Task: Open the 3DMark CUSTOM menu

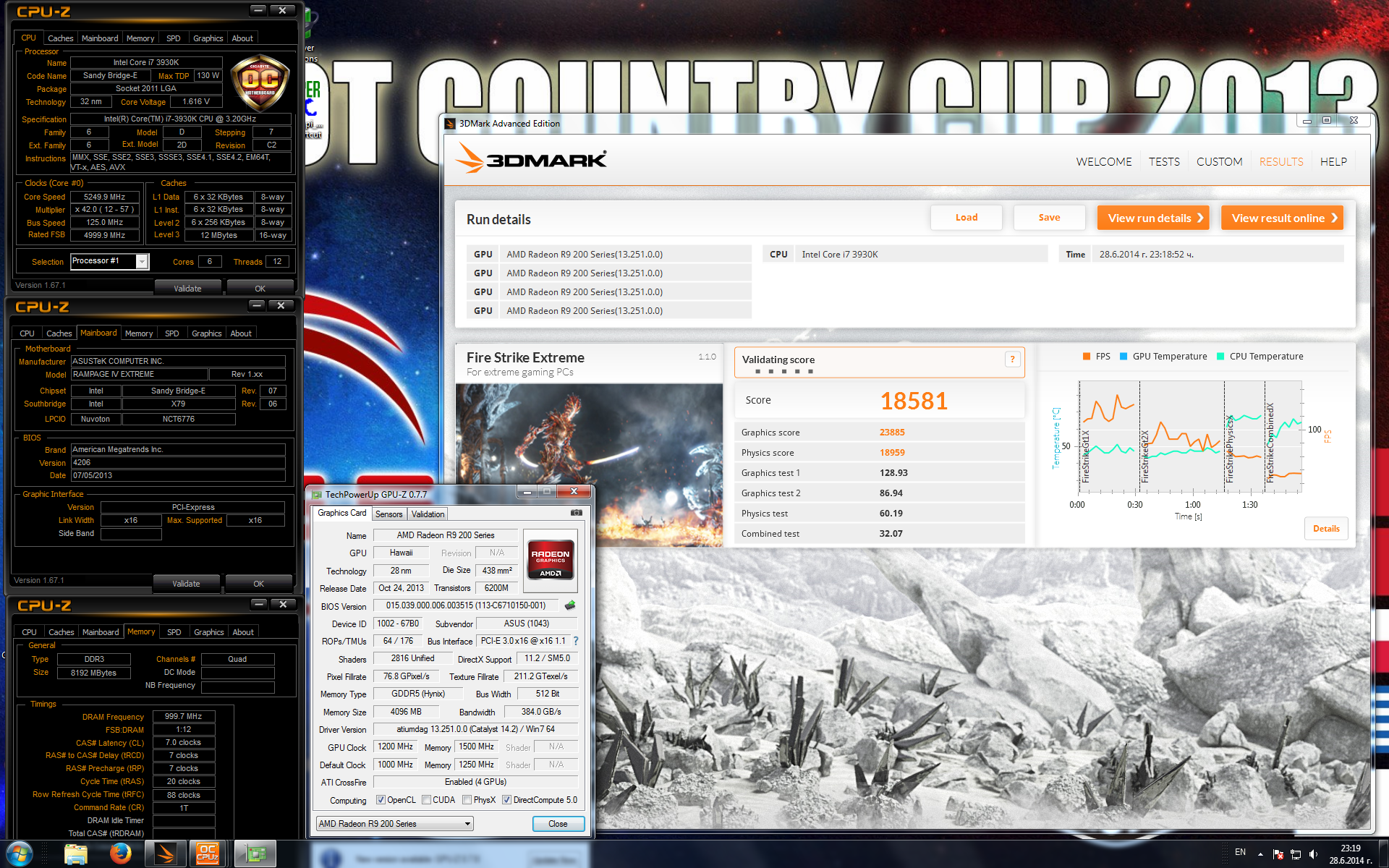Action: pos(1219,161)
